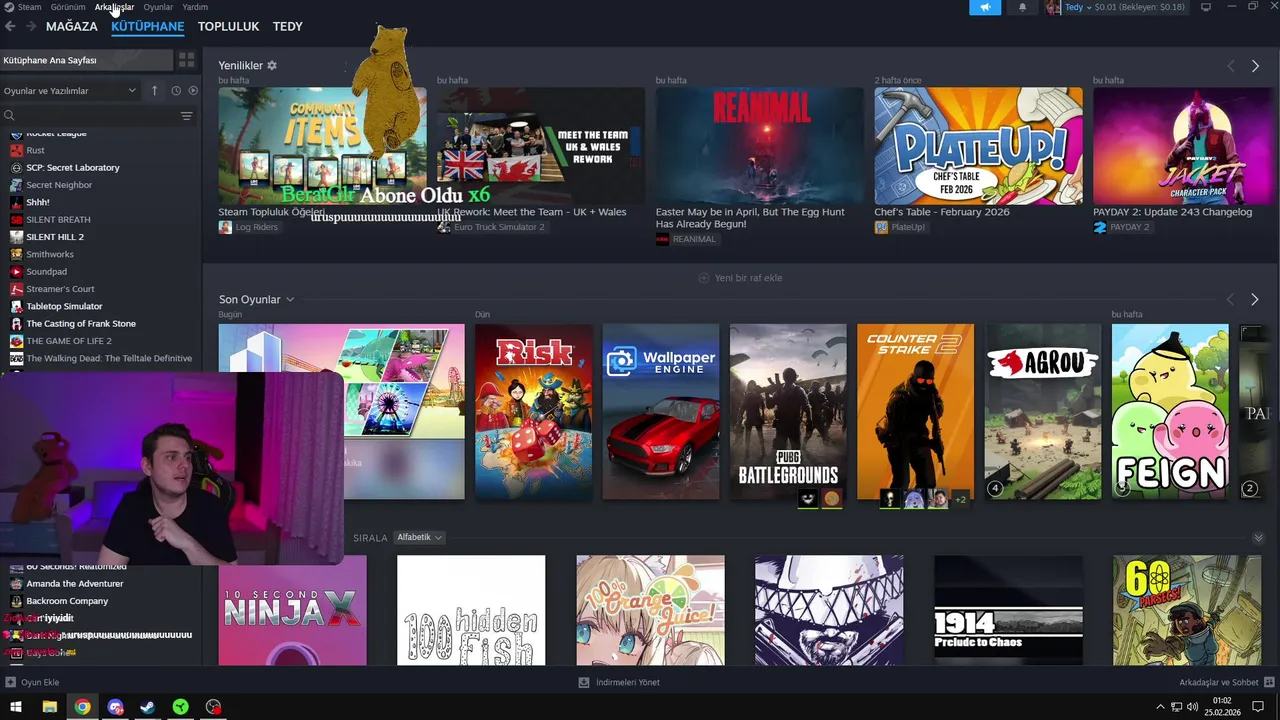Open Easter May be in April news title
Viewport: 1280px width, 720px height.
750,218
